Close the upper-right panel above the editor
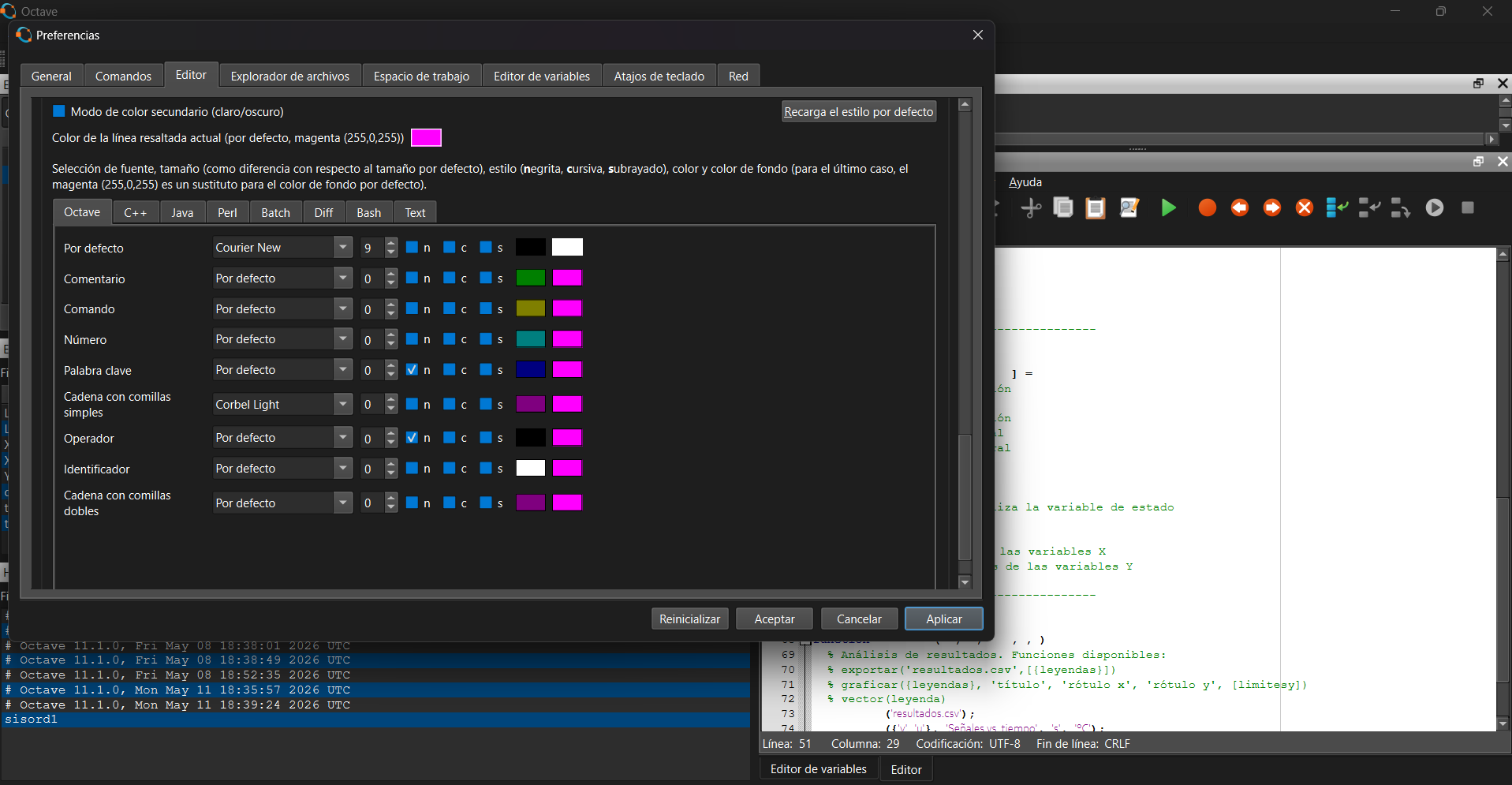This screenshot has width=1512, height=785. coord(1503,83)
